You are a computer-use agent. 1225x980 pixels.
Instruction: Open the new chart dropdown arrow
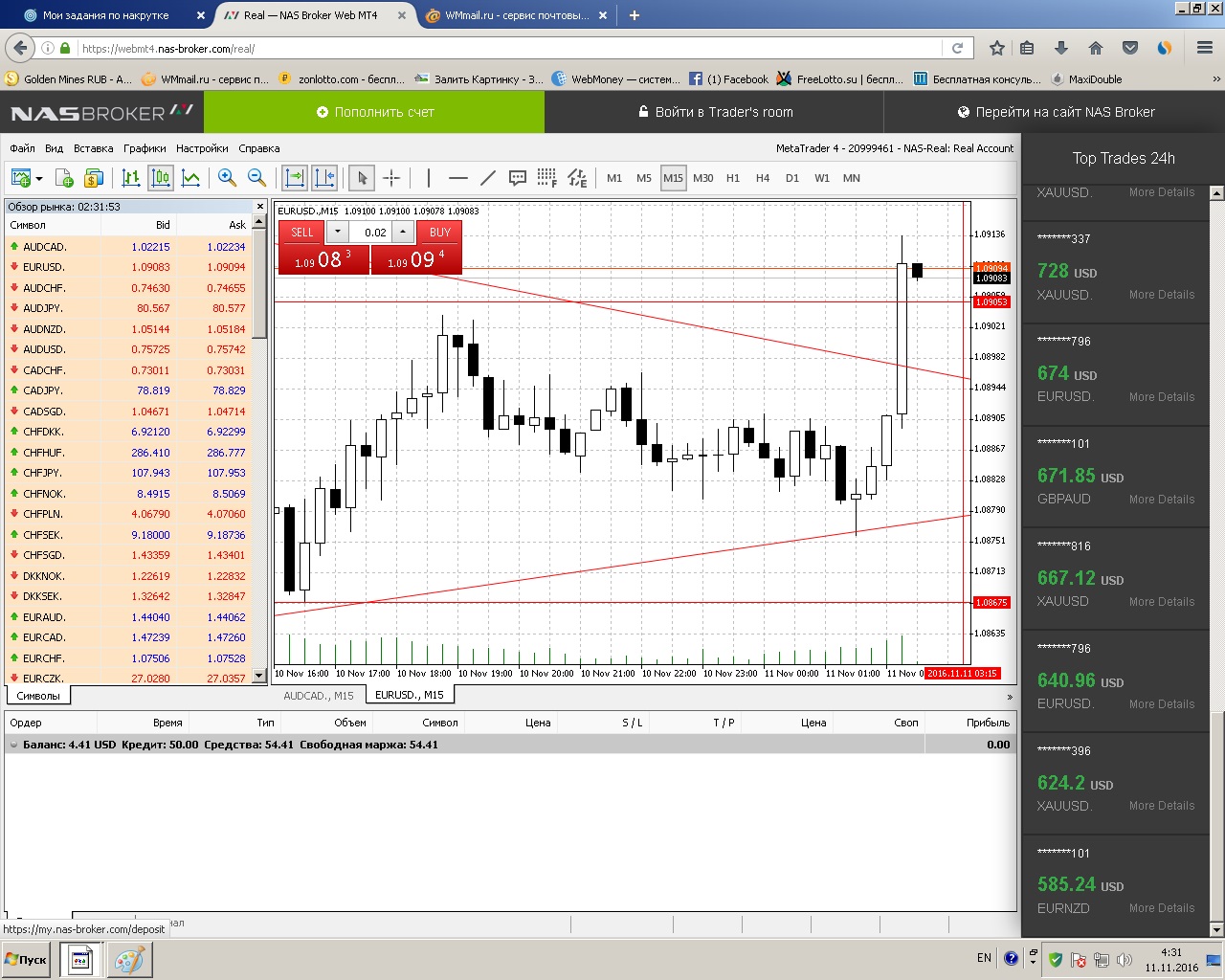[39, 179]
